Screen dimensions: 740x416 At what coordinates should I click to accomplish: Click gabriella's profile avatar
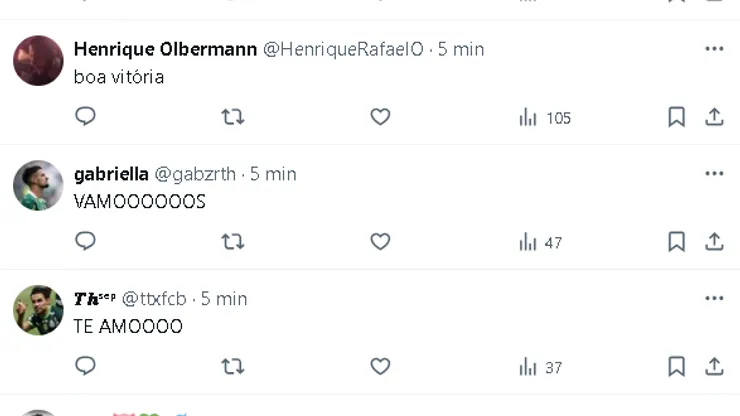38,185
